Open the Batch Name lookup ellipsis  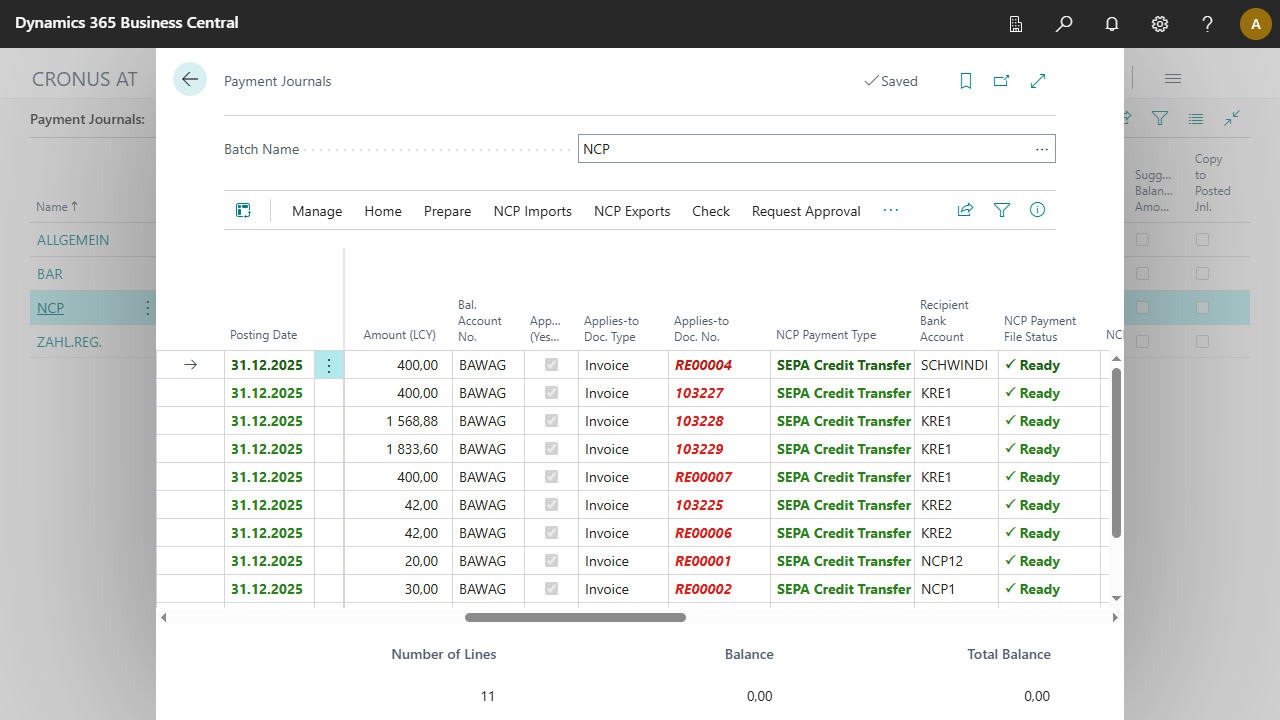(1042, 149)
